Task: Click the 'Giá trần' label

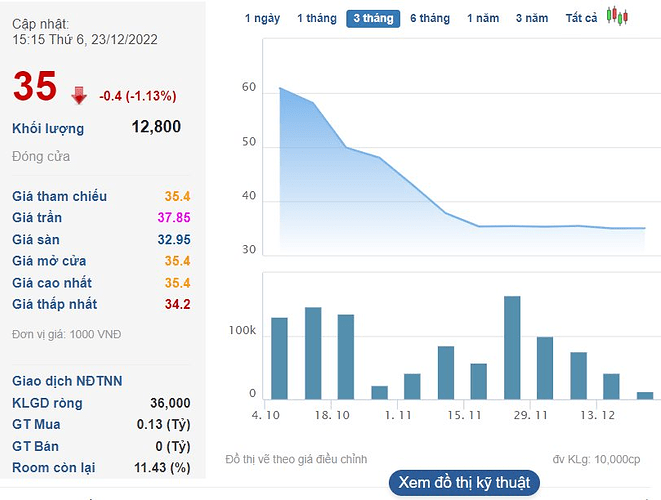Action: tap(37, 218)
